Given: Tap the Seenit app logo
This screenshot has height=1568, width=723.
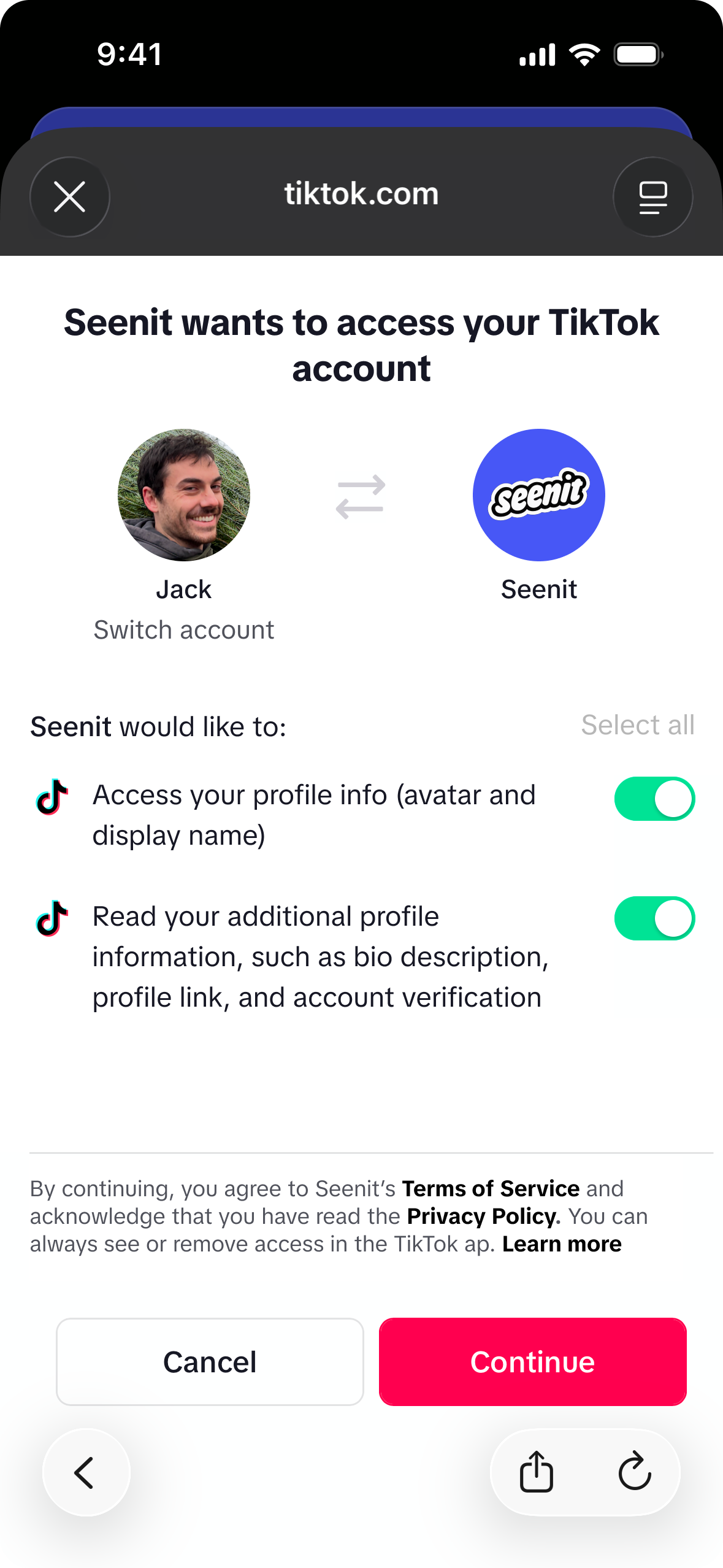Looking at the screenshot, I should [x=538, y=494].
